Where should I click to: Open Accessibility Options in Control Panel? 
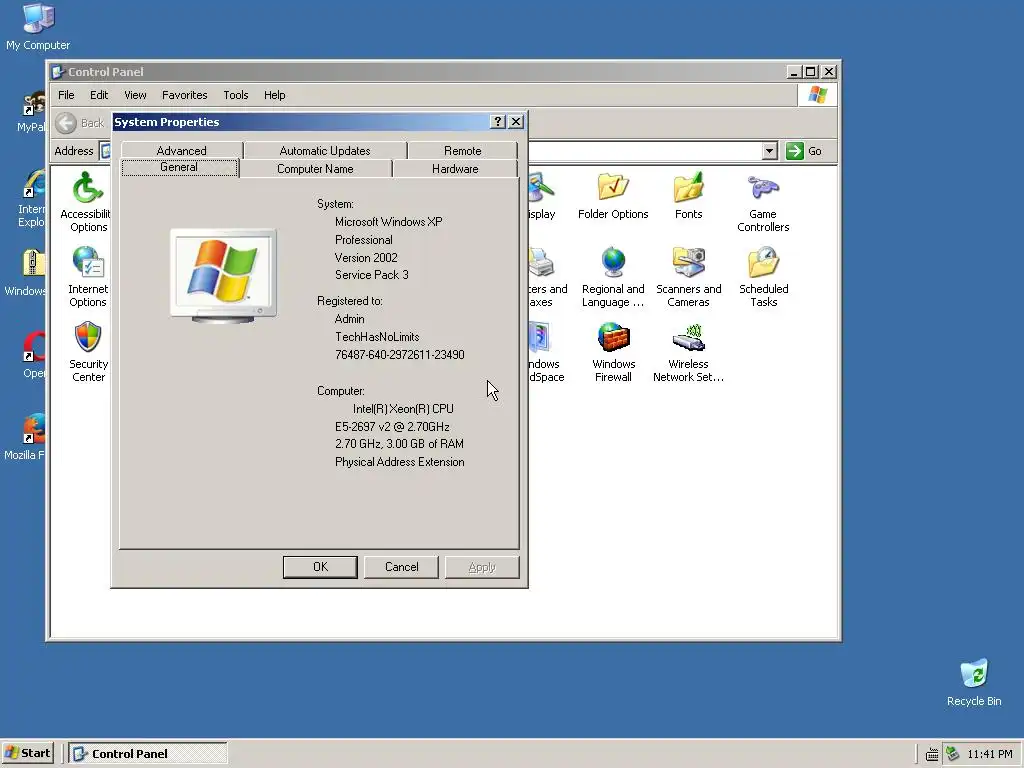click(87, 202)
